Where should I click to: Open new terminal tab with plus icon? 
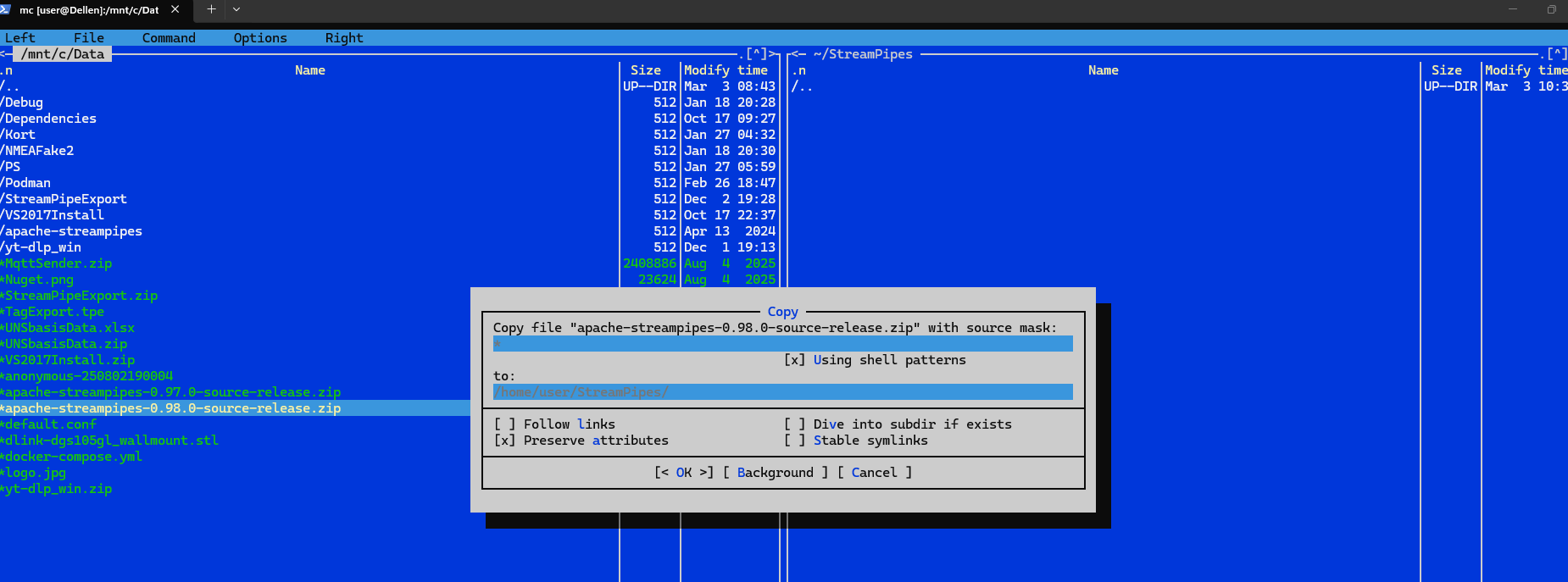coord(211,9)
